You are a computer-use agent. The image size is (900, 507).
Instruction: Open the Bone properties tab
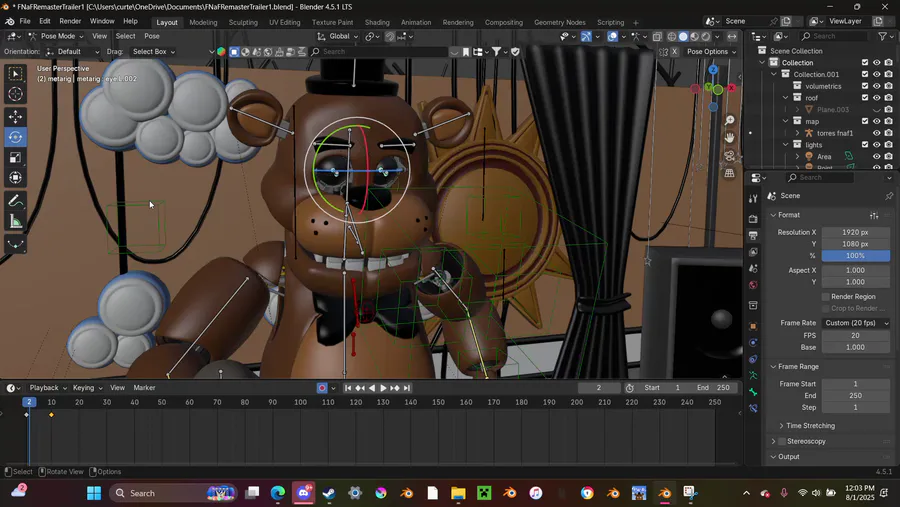753,392
